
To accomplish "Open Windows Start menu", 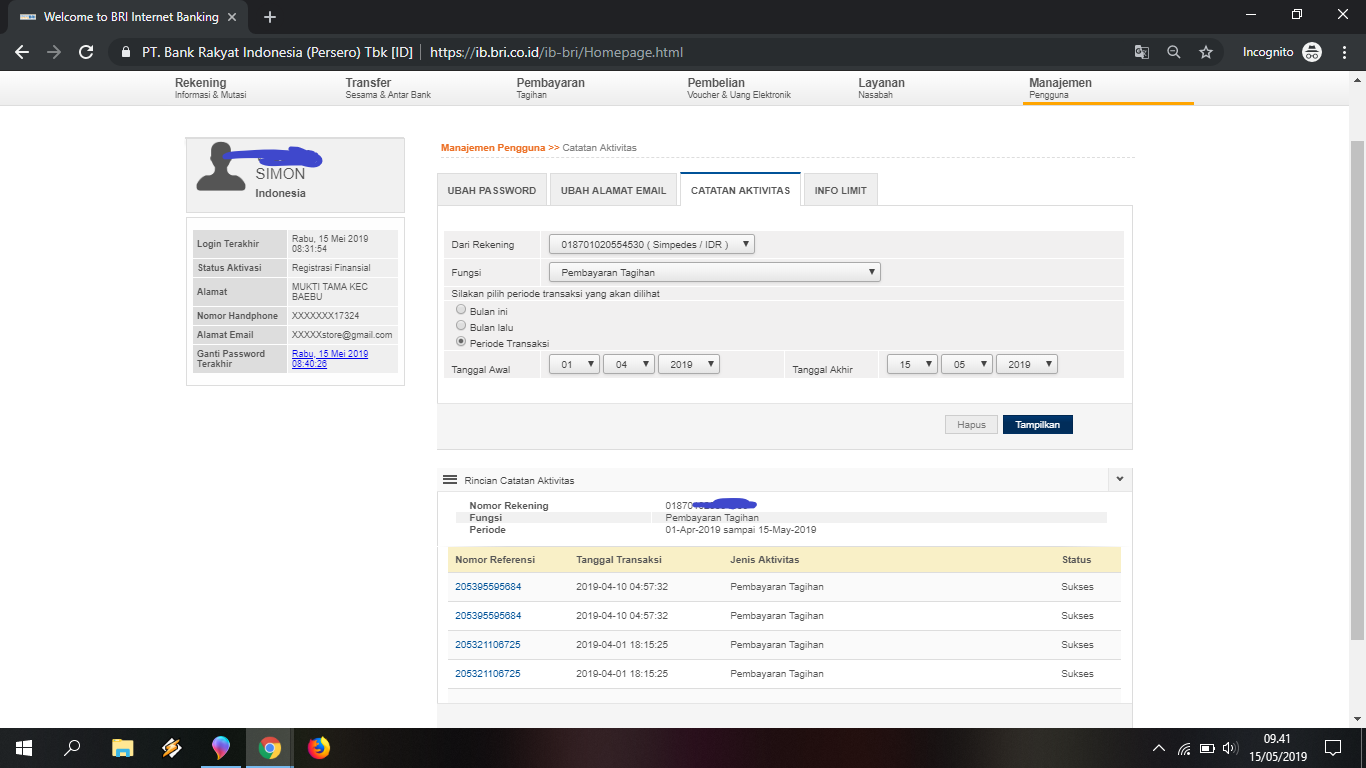I will click(x=24, y=747).
